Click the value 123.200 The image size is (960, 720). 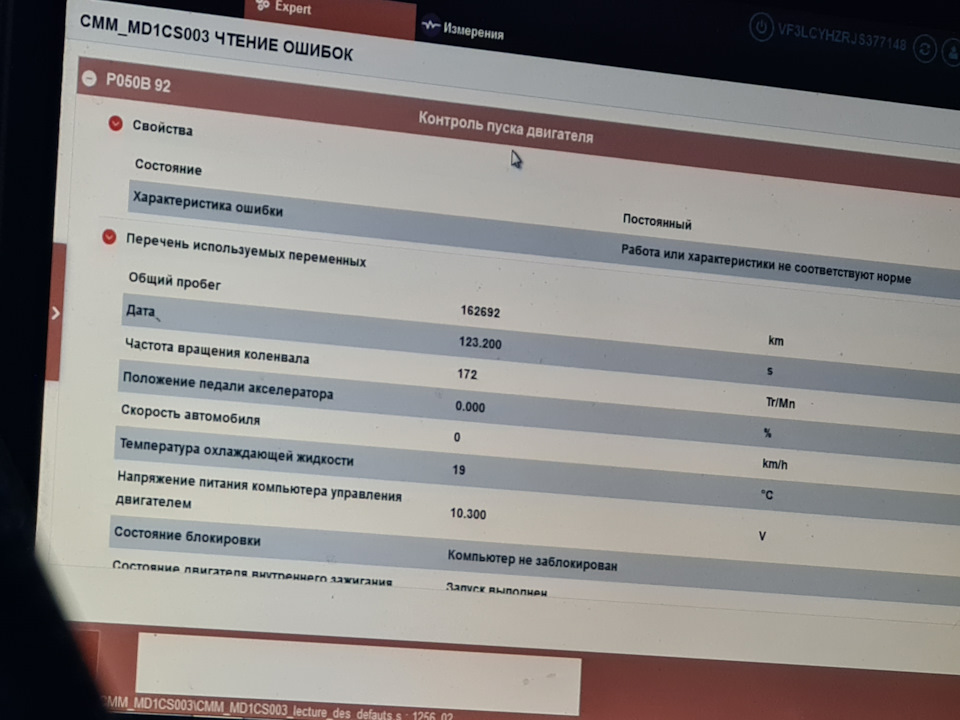point(480,342)
